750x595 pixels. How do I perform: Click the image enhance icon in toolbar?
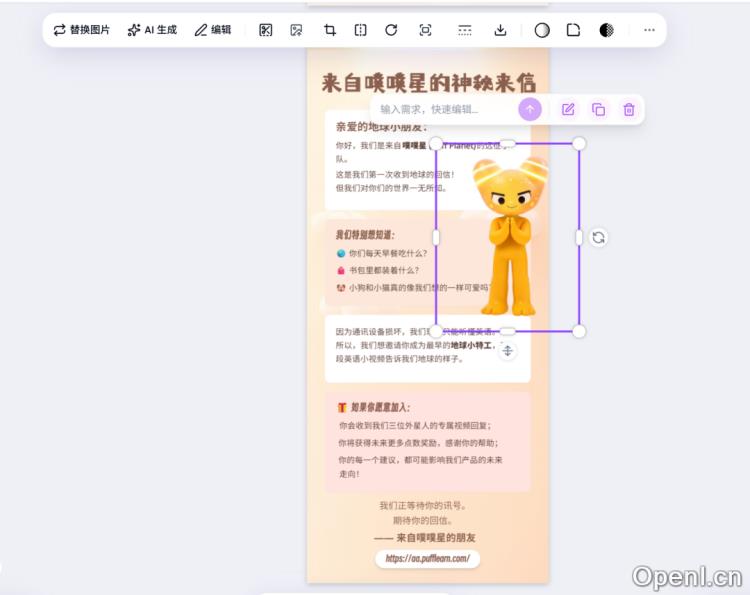click(x=297, y=30)
